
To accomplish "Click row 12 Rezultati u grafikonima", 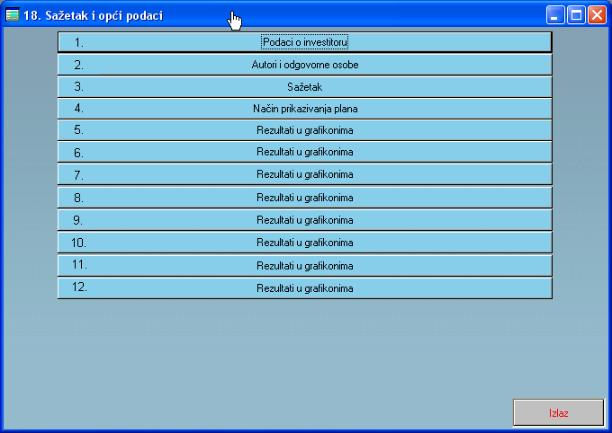I will pyautogui.click(x=305, y=288).
